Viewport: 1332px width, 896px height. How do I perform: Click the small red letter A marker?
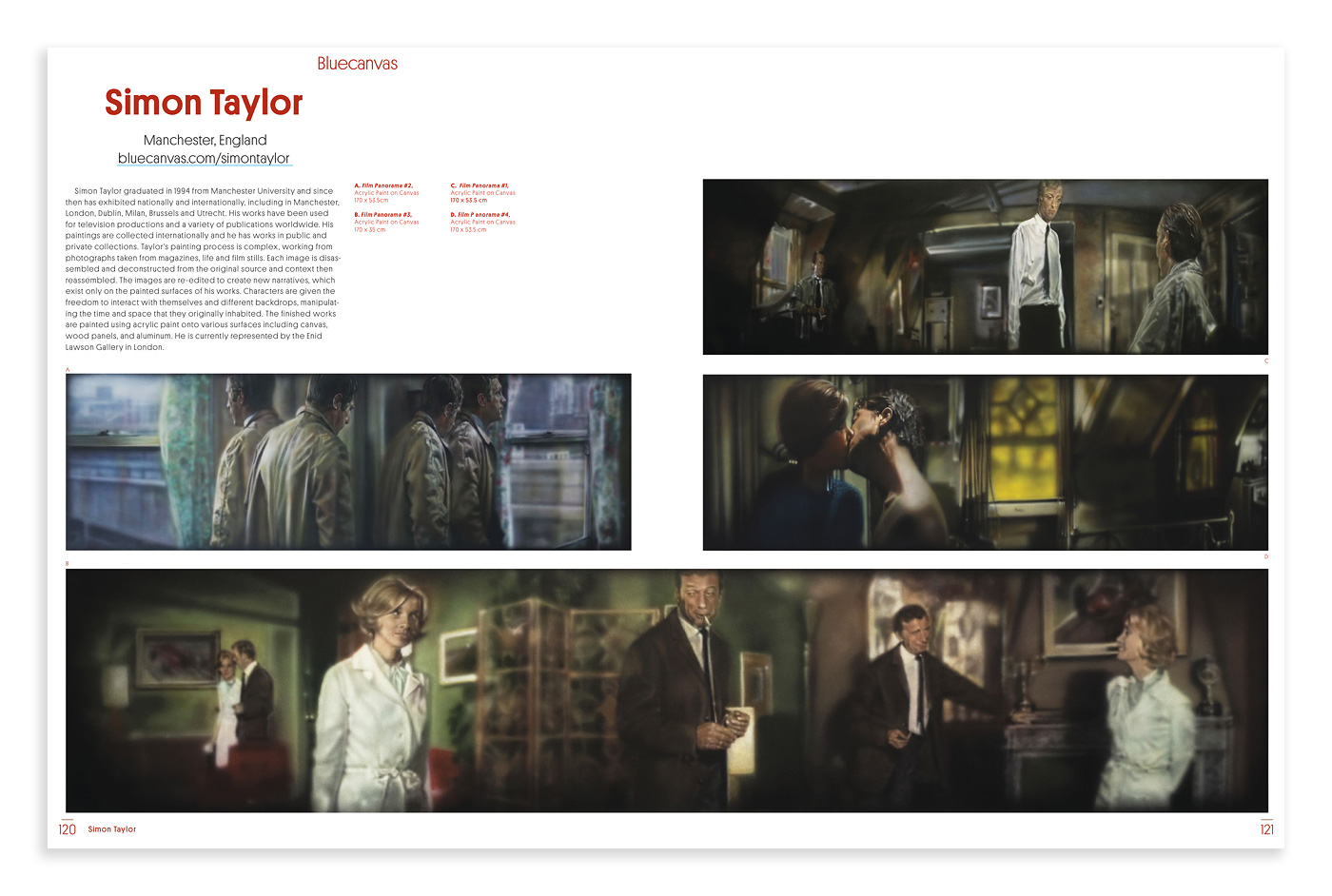(x=68, y=369)
